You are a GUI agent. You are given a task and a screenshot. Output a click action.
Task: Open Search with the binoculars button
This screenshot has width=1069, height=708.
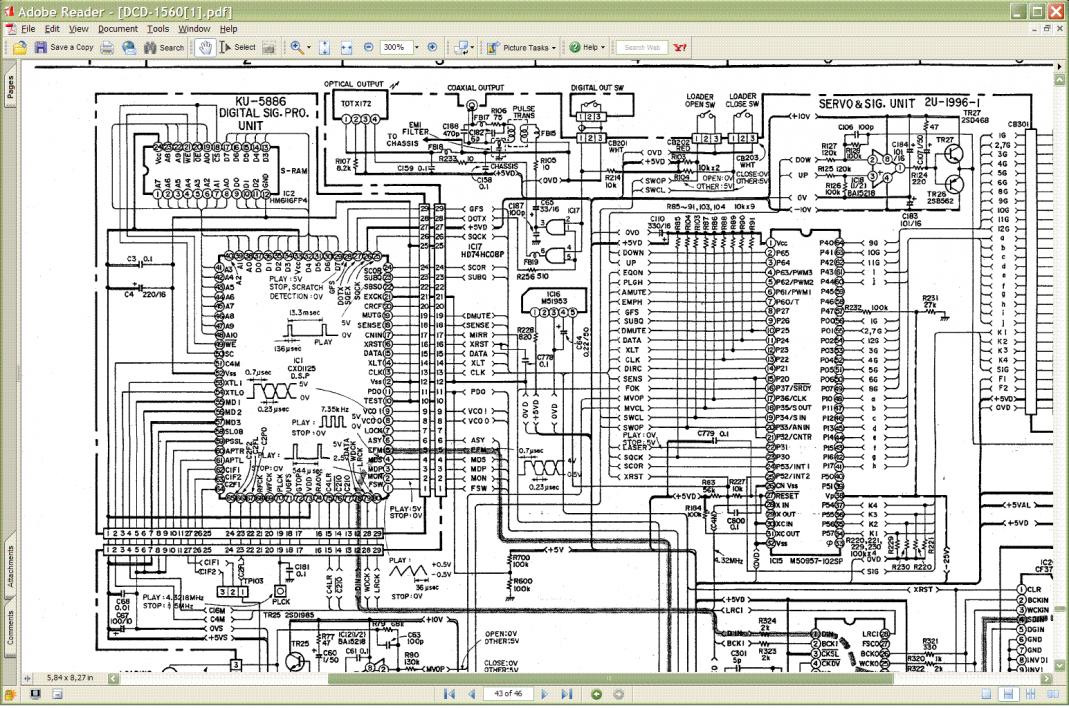click(x=164, y=48)
